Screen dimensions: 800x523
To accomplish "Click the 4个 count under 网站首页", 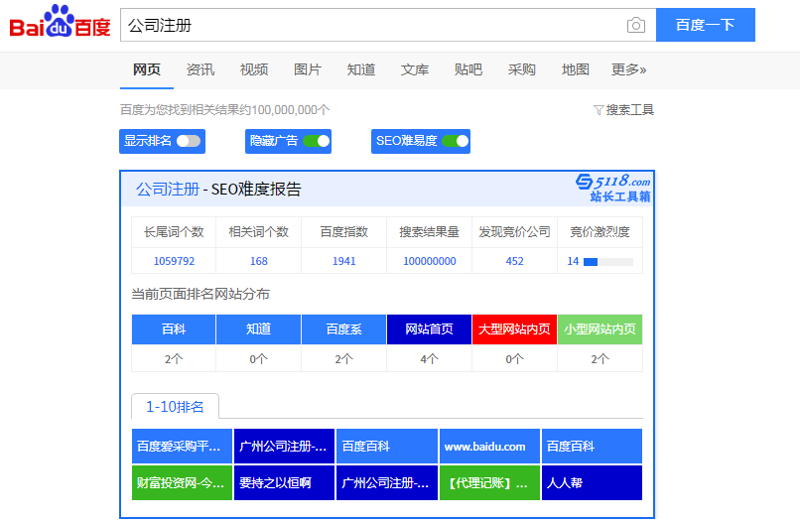I will (429, 359).
